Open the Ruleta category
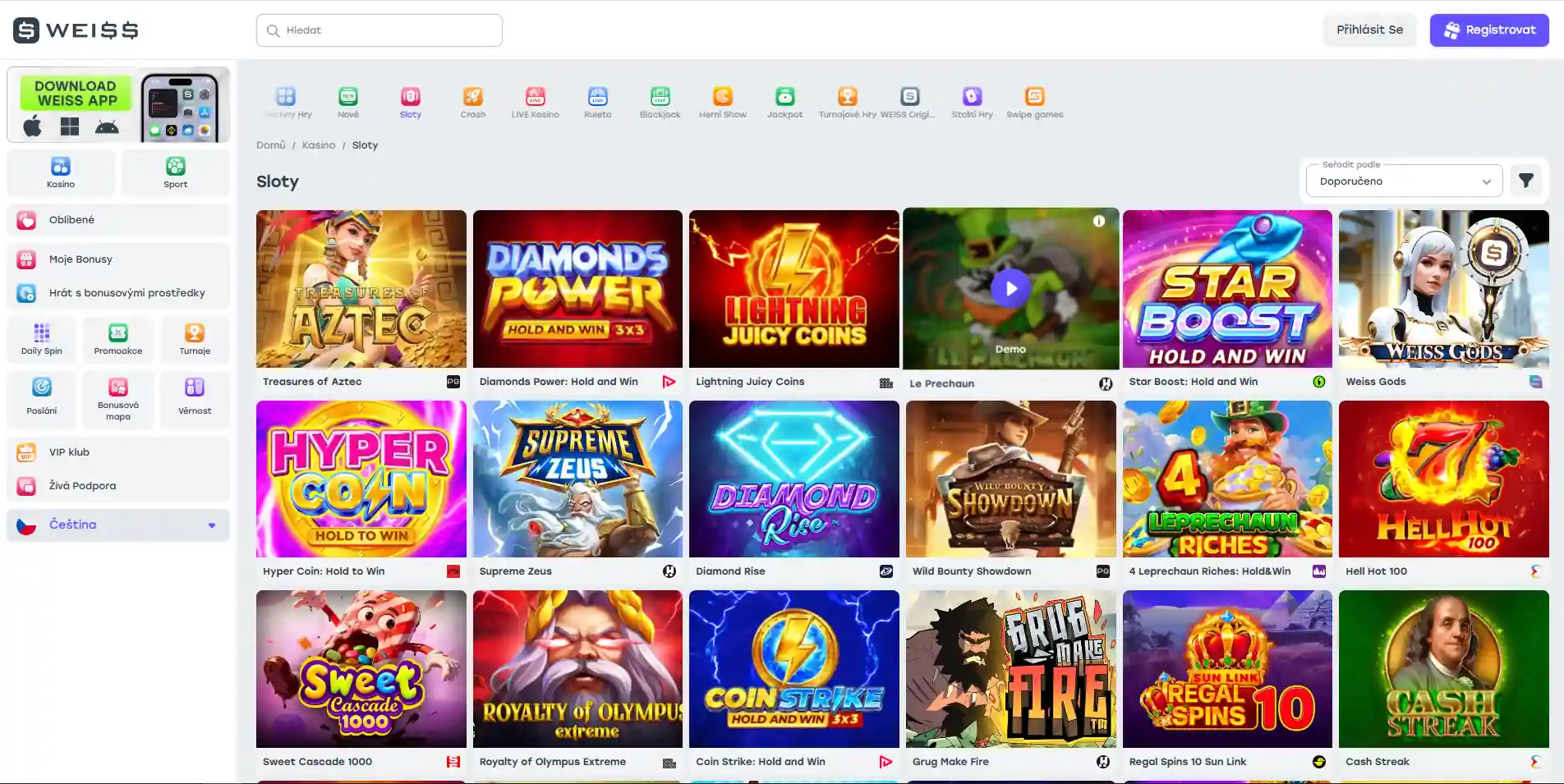The image size is (1564, 784). click(x=598, y=103)
